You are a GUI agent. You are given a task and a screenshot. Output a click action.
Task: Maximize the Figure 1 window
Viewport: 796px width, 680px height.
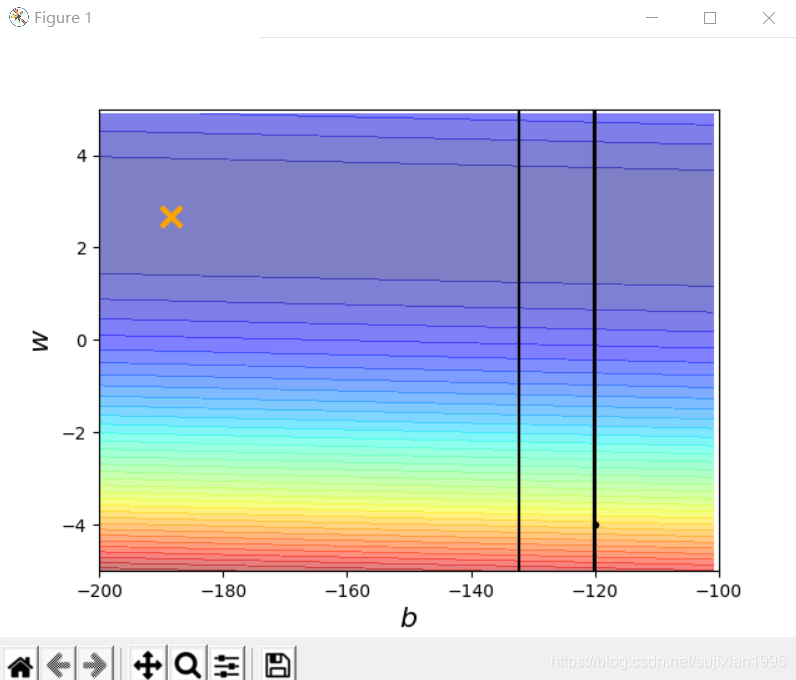point(710,18)
